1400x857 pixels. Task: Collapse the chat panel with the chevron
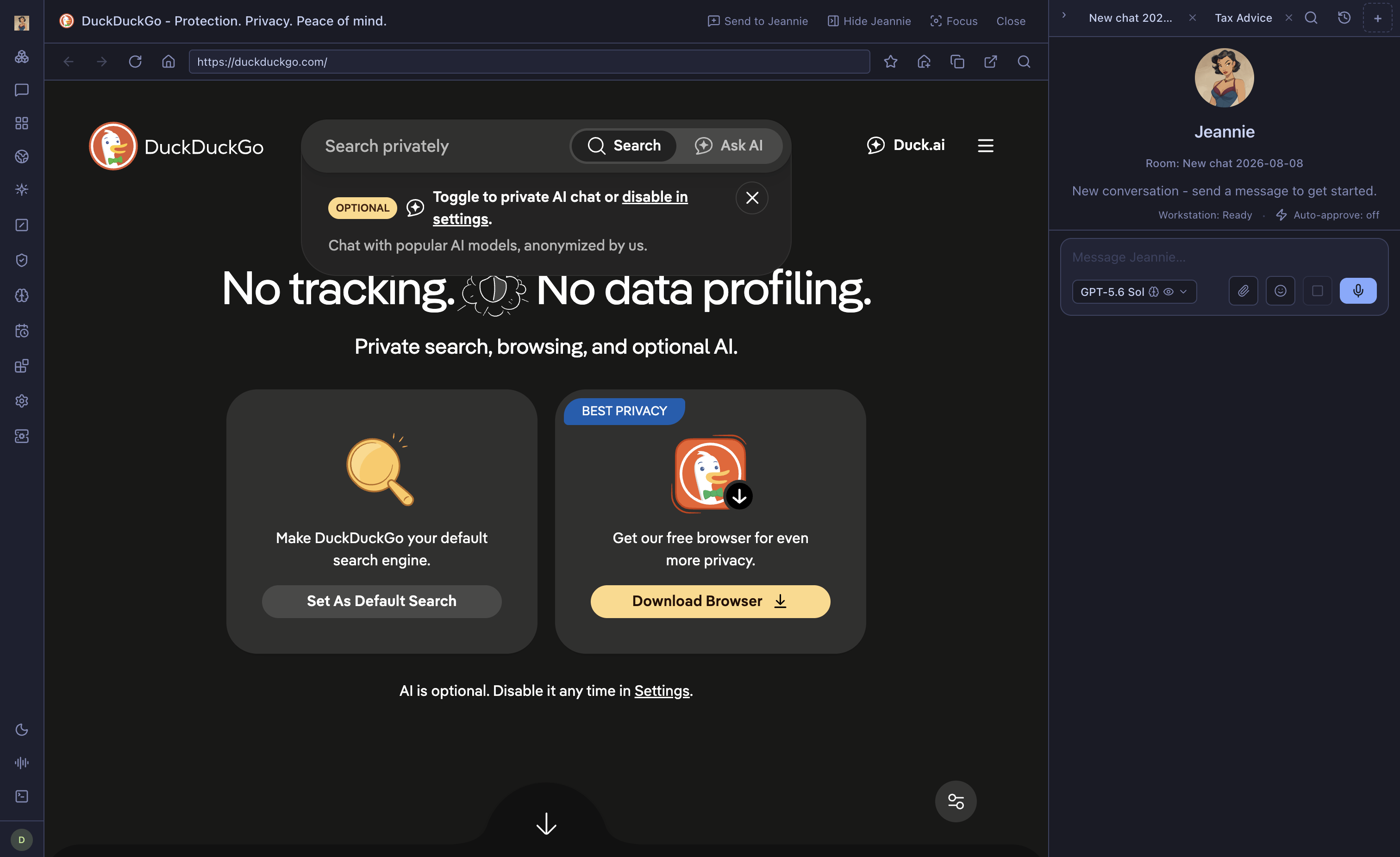(1063, 15)
